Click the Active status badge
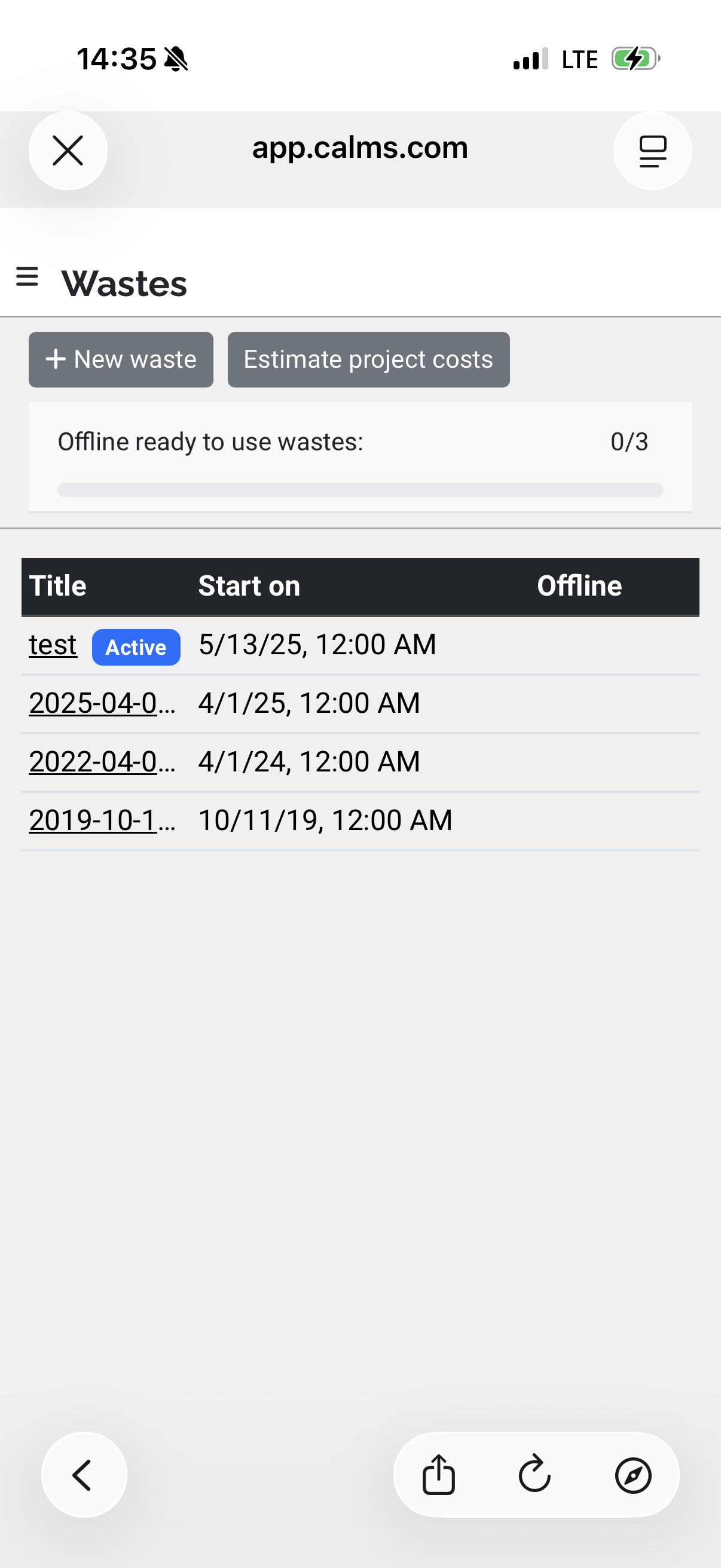Image resolution: width=721 pixels, height=1568 pixels. [136, 647]
